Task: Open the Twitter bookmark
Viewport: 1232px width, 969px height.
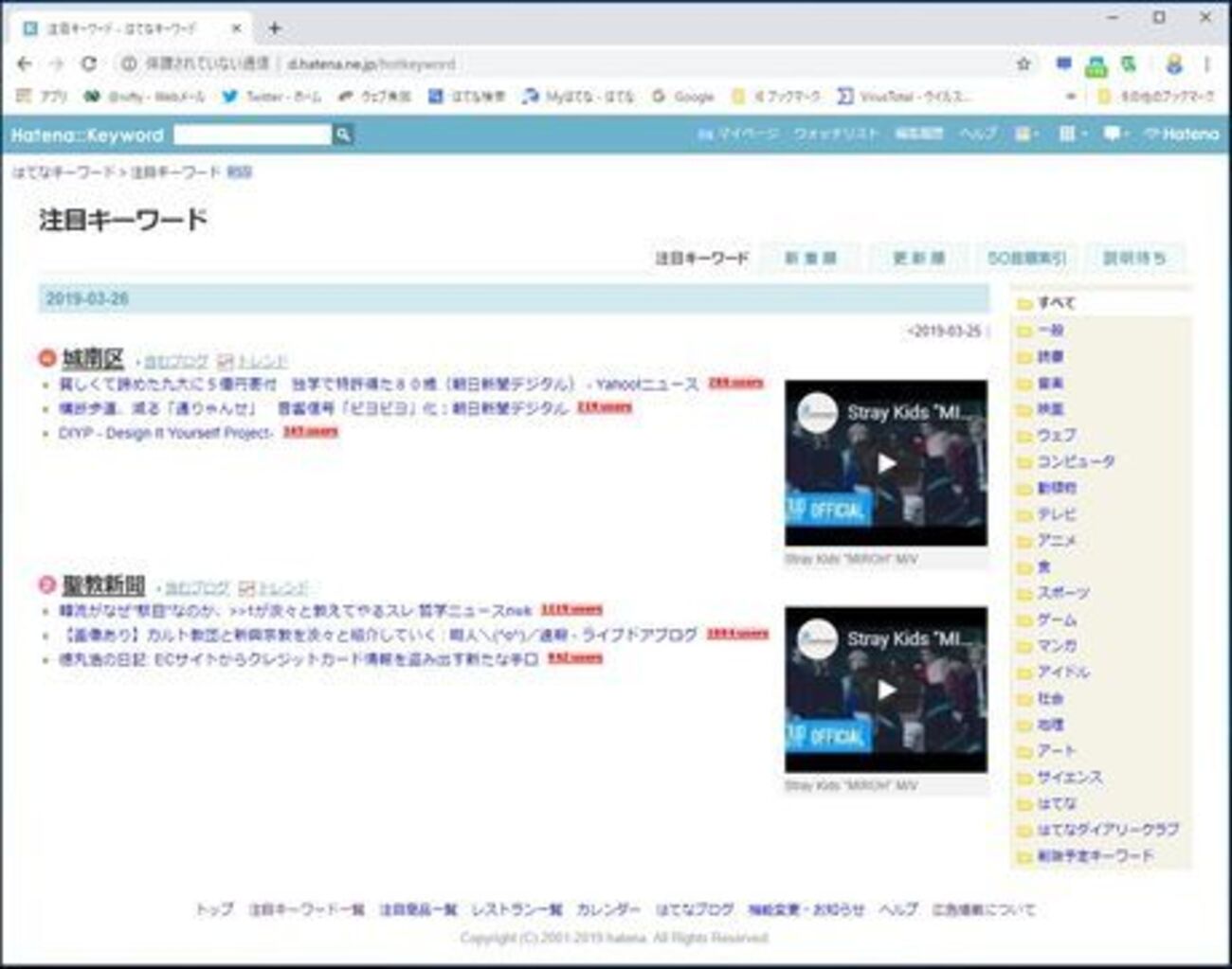Action: click(x=272, y=97)
